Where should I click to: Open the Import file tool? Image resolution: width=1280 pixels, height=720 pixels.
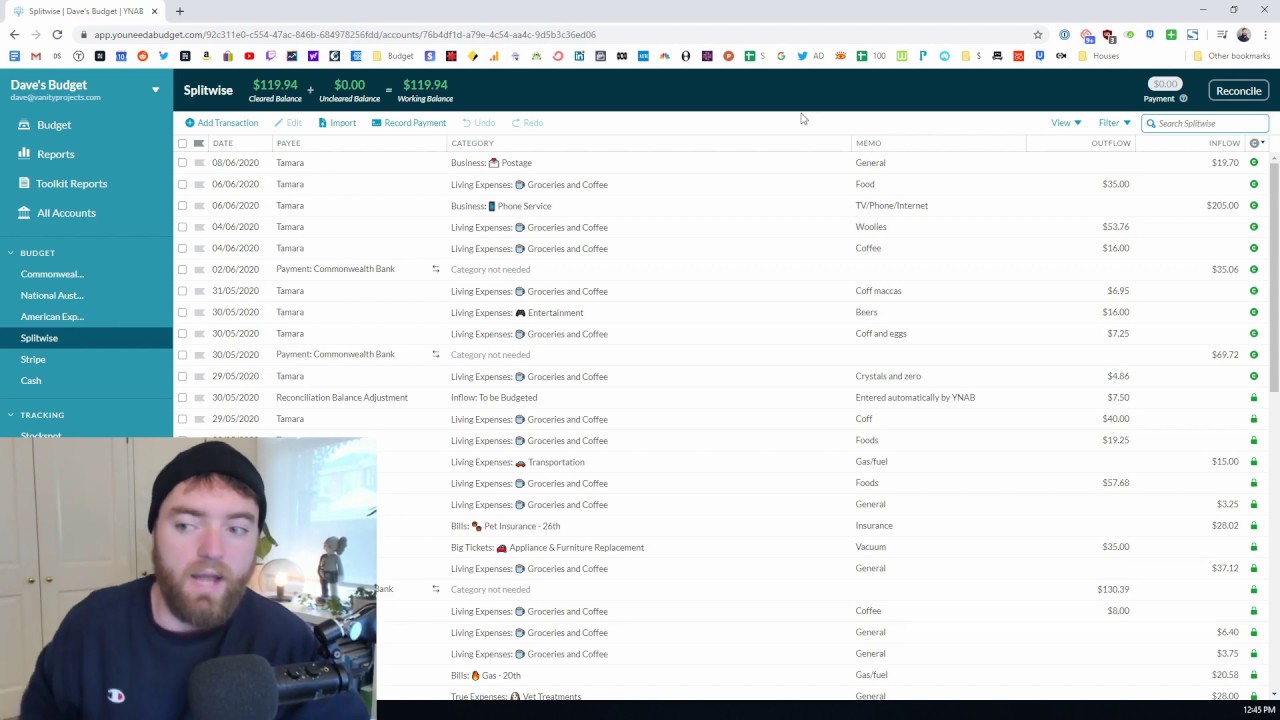click(x=337, y=123)
